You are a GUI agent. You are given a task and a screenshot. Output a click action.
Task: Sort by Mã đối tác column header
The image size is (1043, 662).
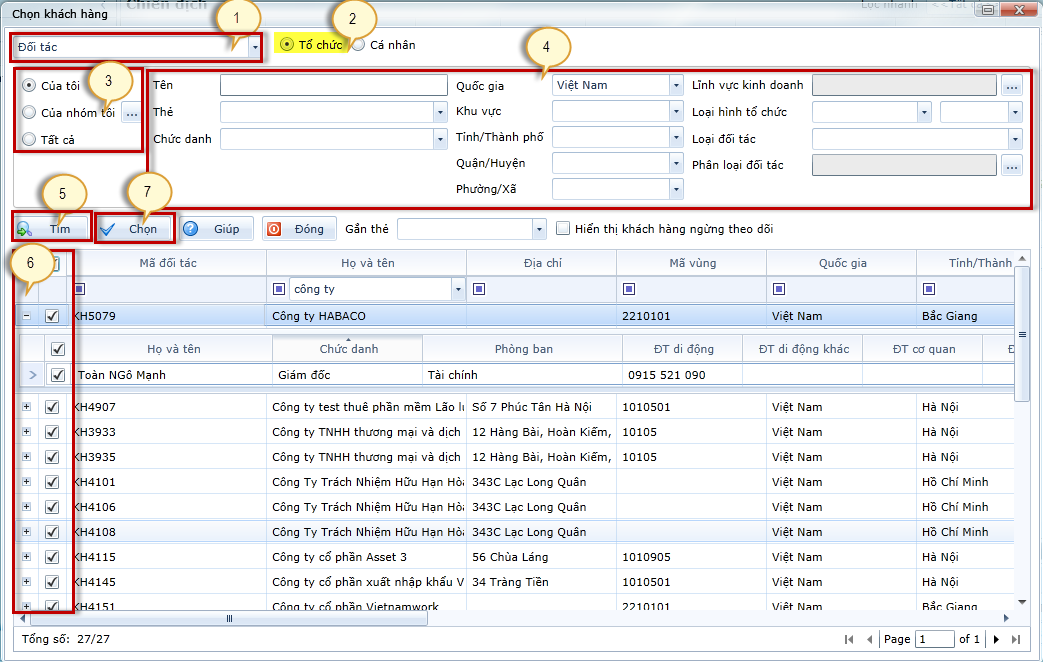[166, 264]
